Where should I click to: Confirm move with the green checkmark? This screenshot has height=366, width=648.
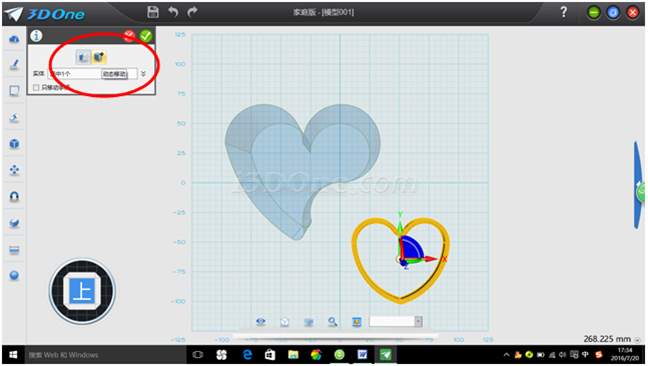pos(146,36)
